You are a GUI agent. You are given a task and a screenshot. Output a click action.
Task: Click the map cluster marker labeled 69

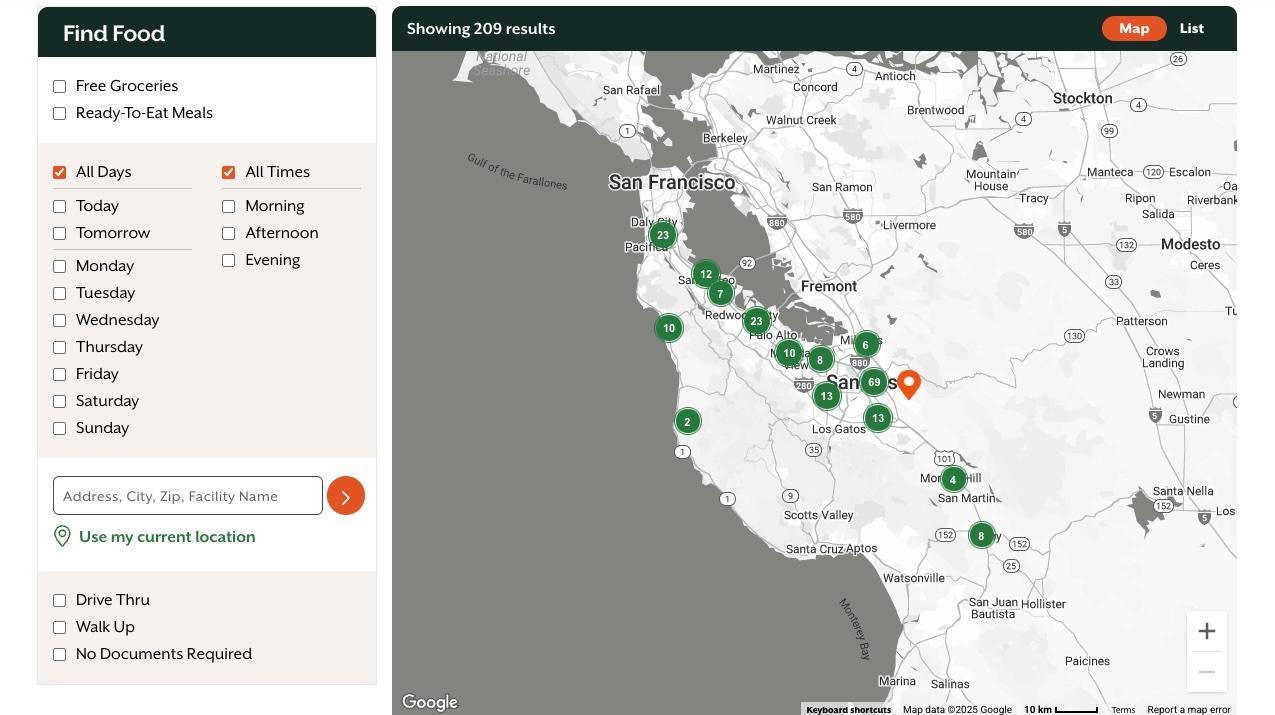coord(874,382)
